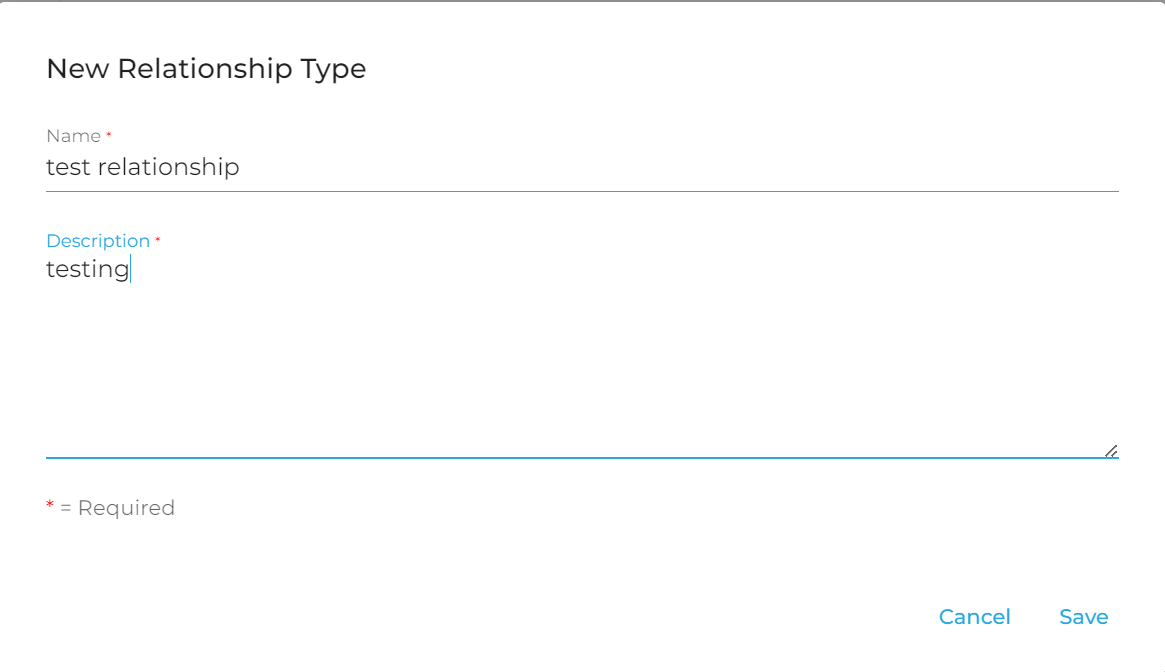Click the gray underline of Name field
1165x672 pixels.
tap(580, 190)
